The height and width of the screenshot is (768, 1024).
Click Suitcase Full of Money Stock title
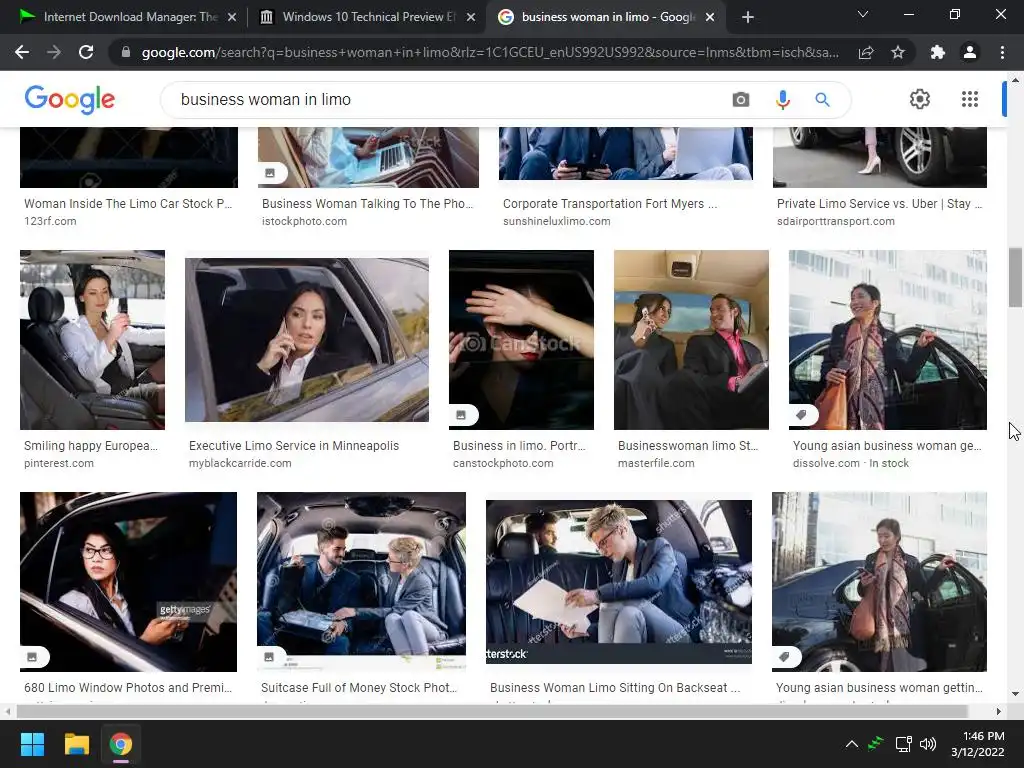tap(359, 688)
